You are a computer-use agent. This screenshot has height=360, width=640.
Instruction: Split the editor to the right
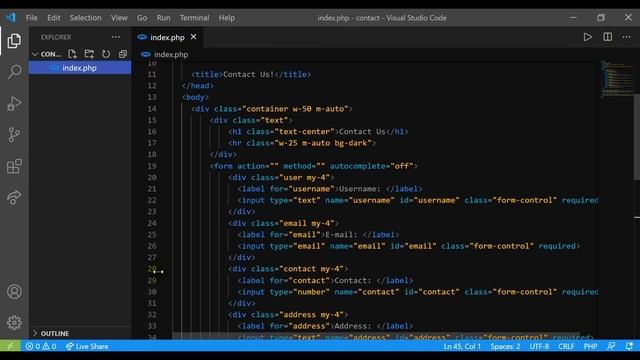(x=607, y=37)
